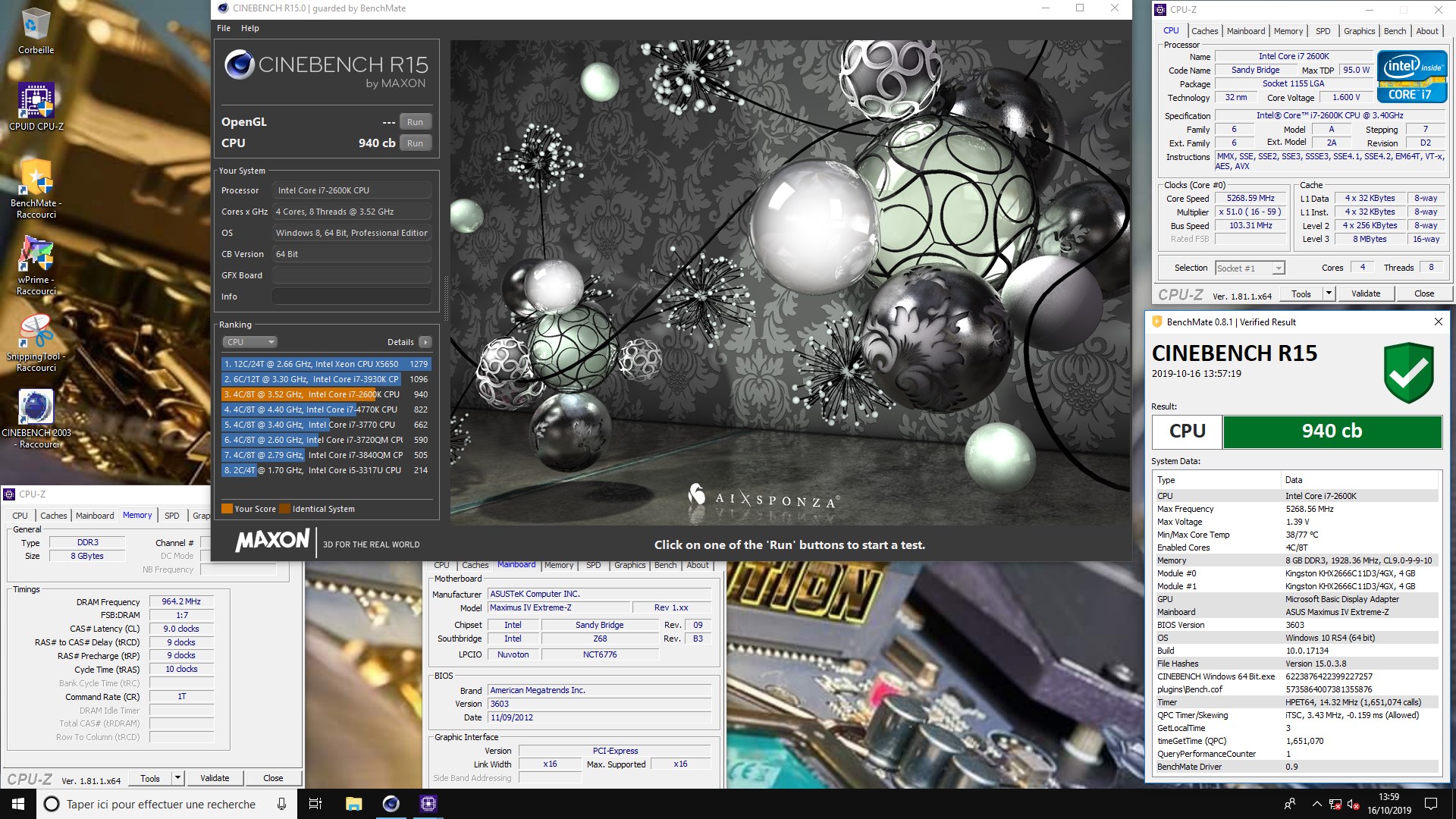Close the BenchMate Verified Result window
The height and width of the screenshot is (819, 1456).
pyautogui.click(x=1438, y=322)
